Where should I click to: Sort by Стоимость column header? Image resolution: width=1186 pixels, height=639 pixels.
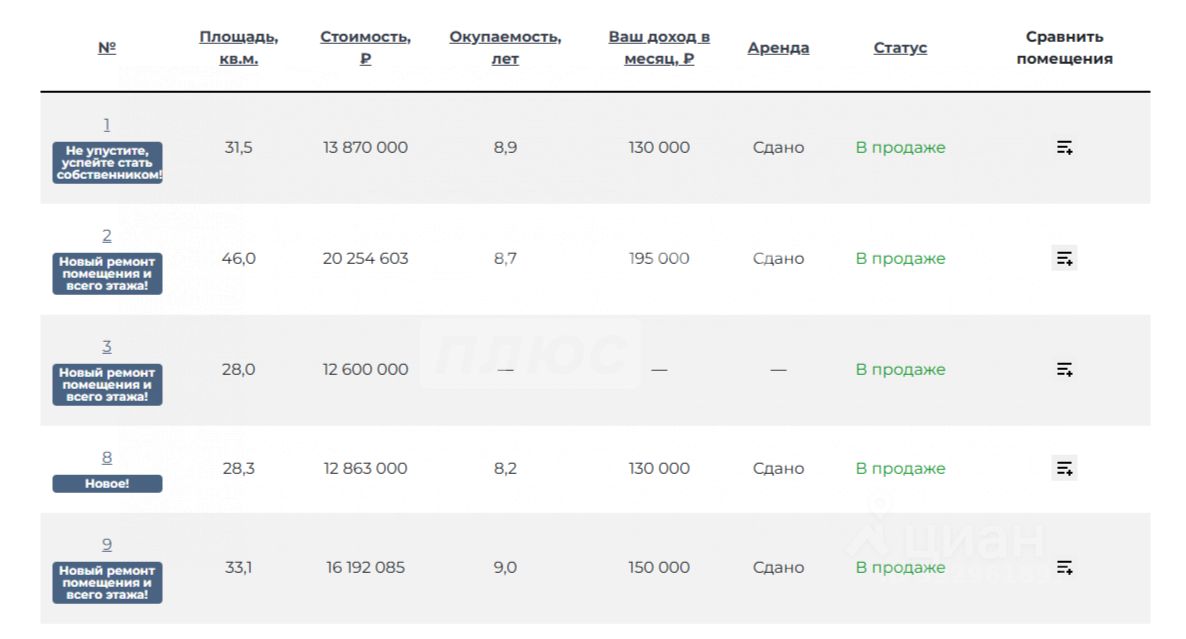click(x=365, y=48)
